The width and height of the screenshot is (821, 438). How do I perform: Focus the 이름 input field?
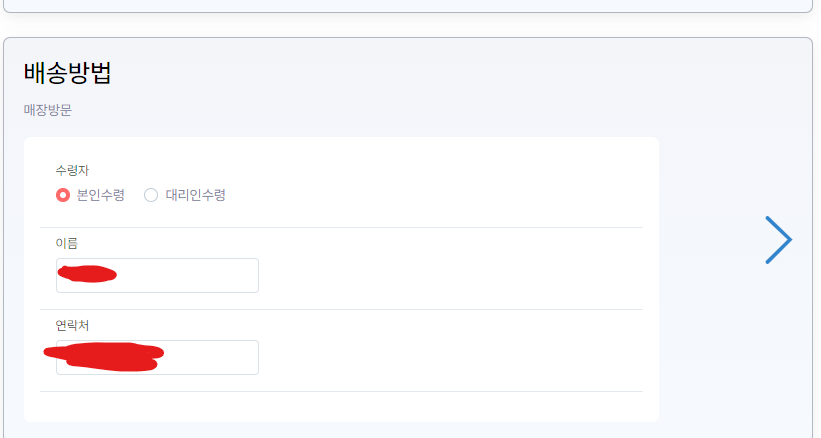point(157,275)
